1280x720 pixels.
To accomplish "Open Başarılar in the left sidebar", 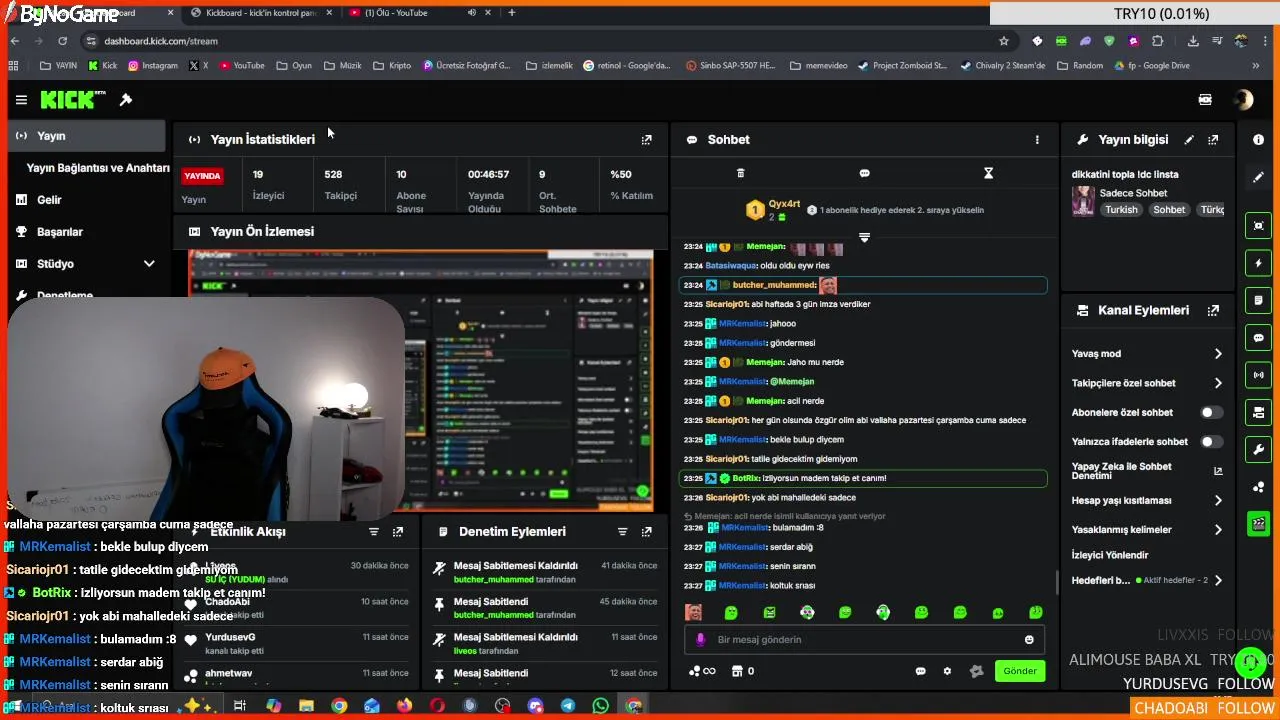I will [60, 232].
